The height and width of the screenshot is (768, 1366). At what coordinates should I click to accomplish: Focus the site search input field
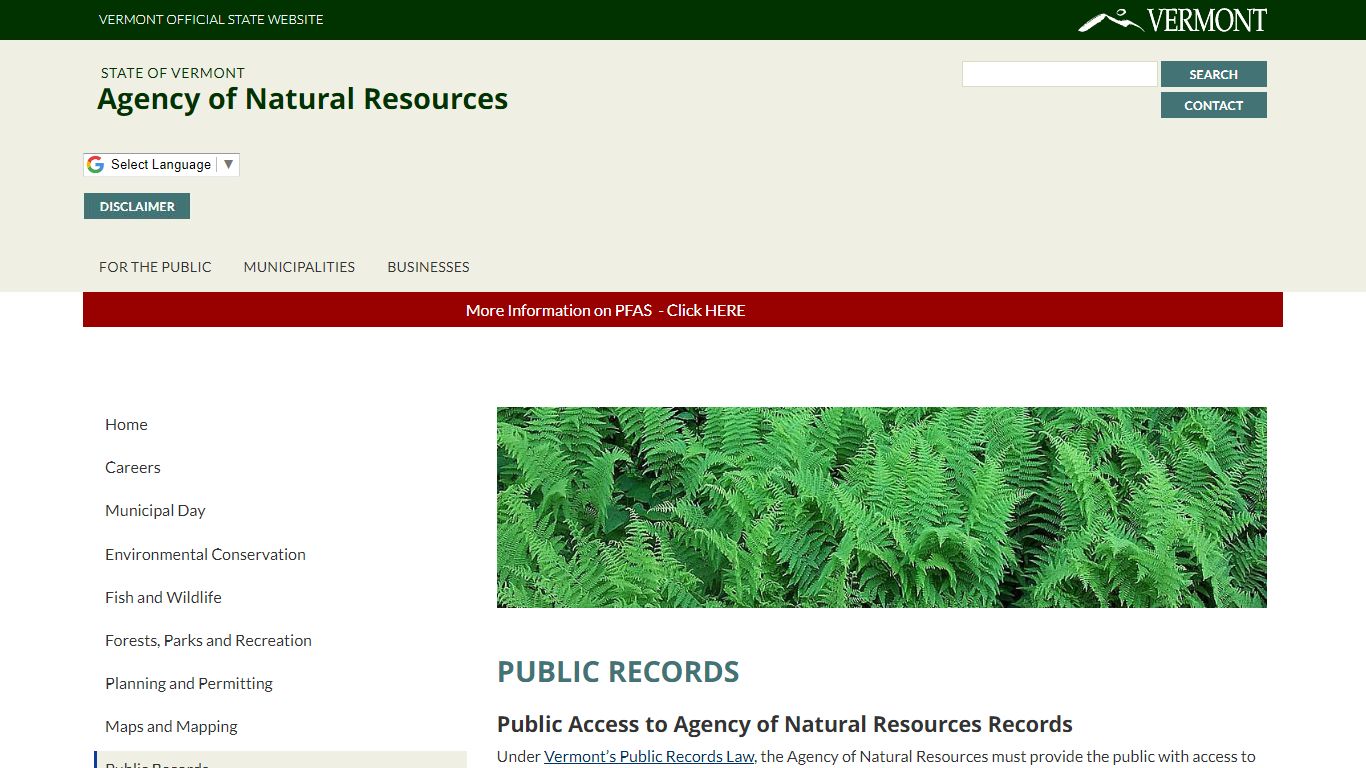[x=1059, y=74]
